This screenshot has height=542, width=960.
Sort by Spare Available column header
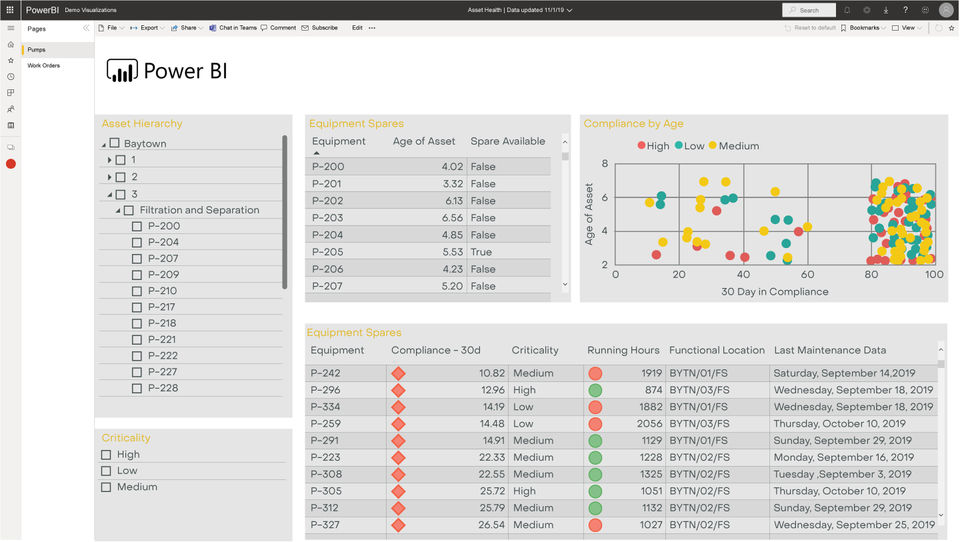(x=508, y=141)
